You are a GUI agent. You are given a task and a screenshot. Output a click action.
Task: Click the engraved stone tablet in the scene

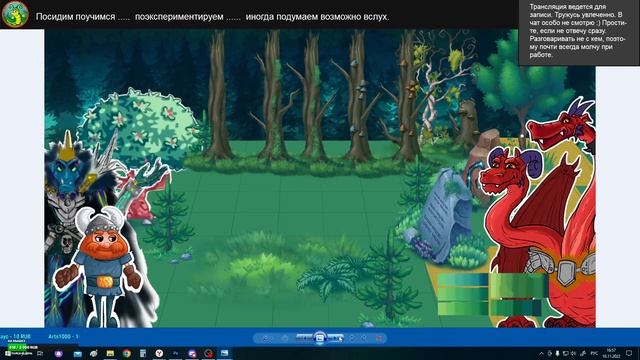coord(444,216)
